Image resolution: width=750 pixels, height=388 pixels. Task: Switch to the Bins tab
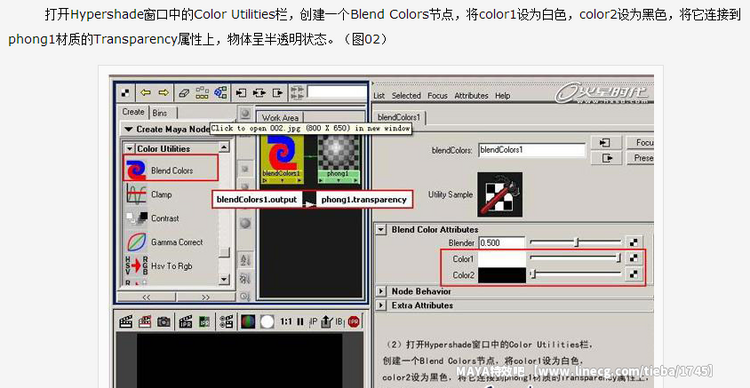point(160,113)
